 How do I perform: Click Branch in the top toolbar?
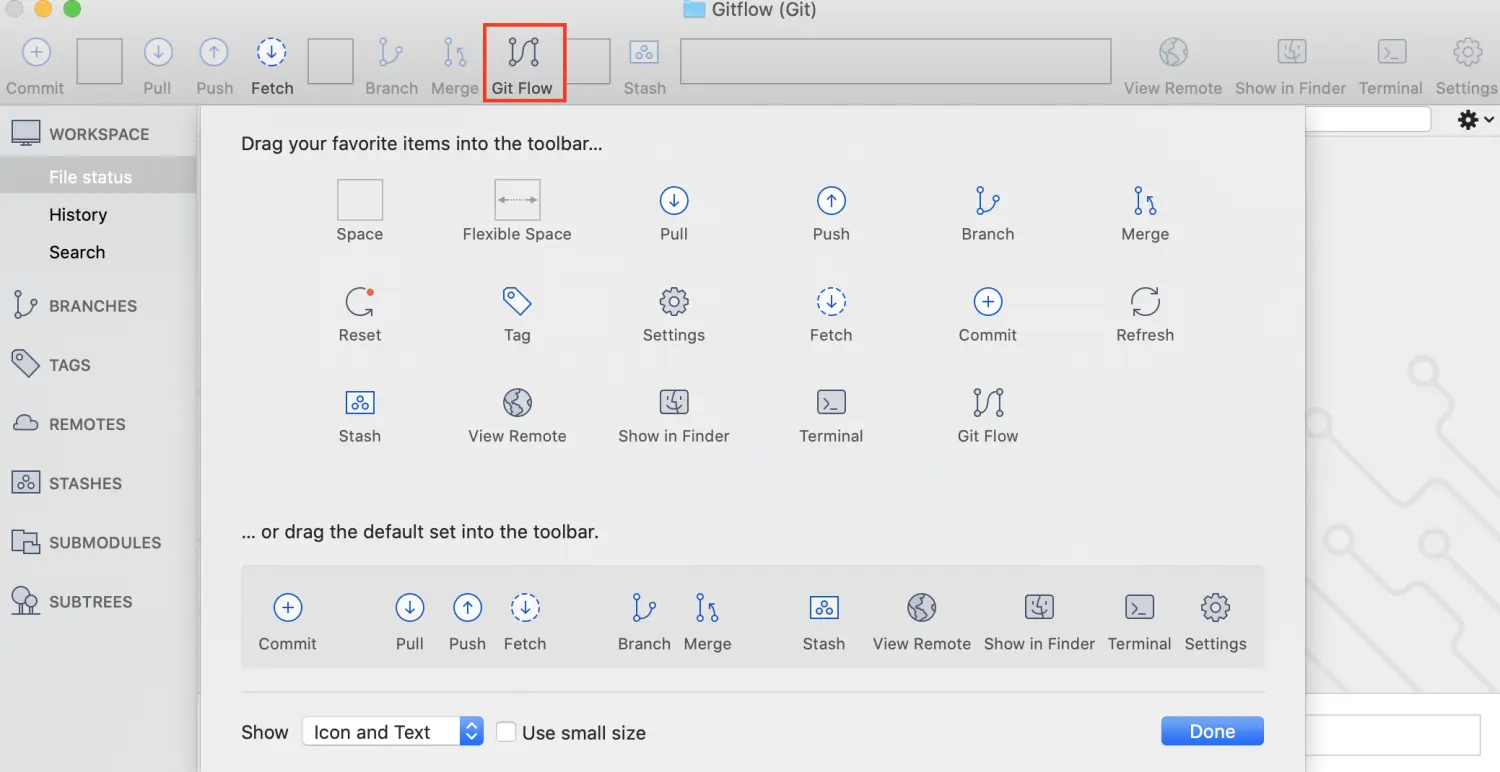pyautogui.click(x=391, y=66)
